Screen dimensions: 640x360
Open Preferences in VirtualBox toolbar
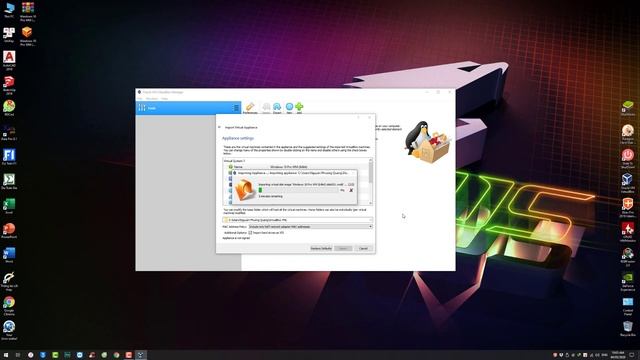[250, 108]
